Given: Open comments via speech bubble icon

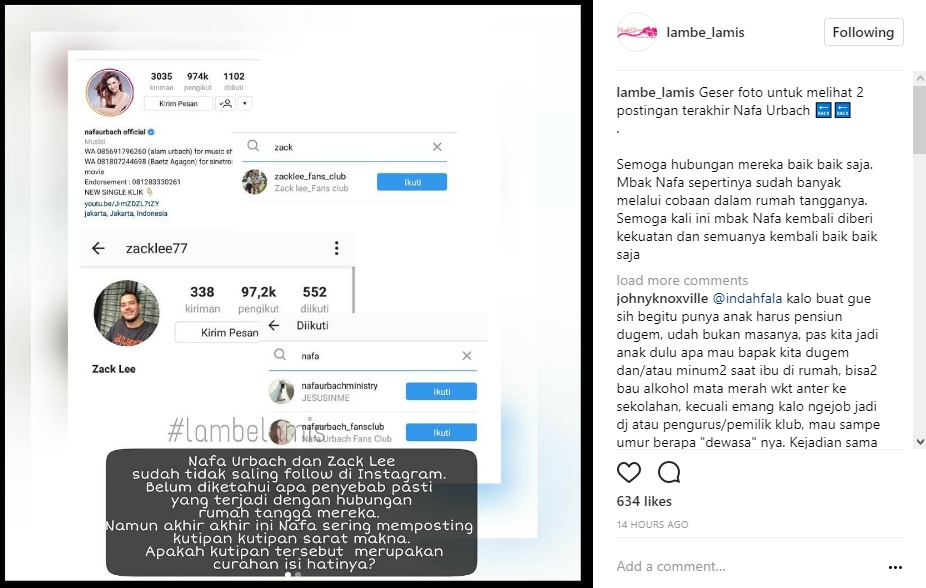Looking at the screenshot, I should coord(669,472).
